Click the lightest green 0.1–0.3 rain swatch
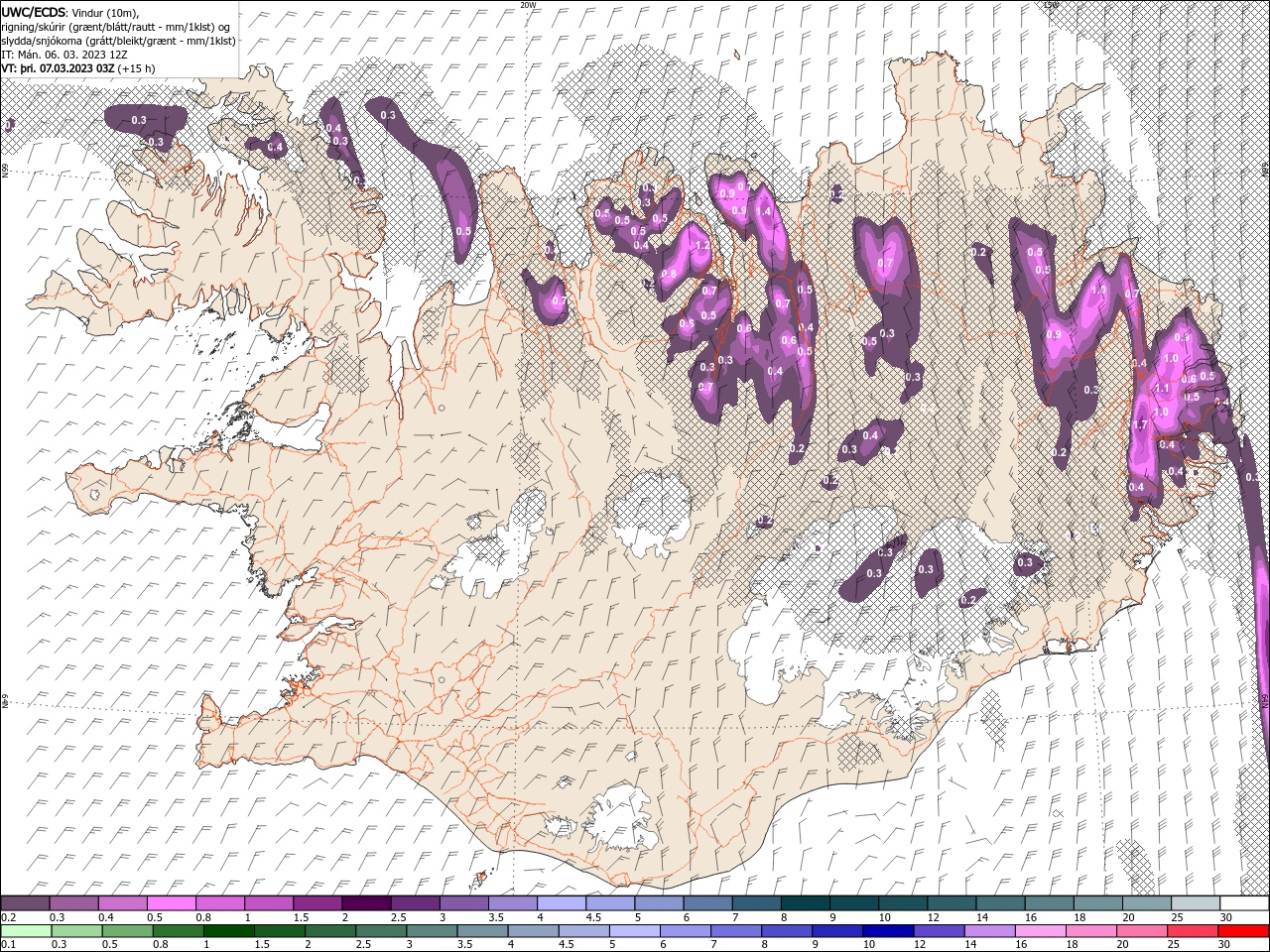1270x952 pixels. point(26,930)
